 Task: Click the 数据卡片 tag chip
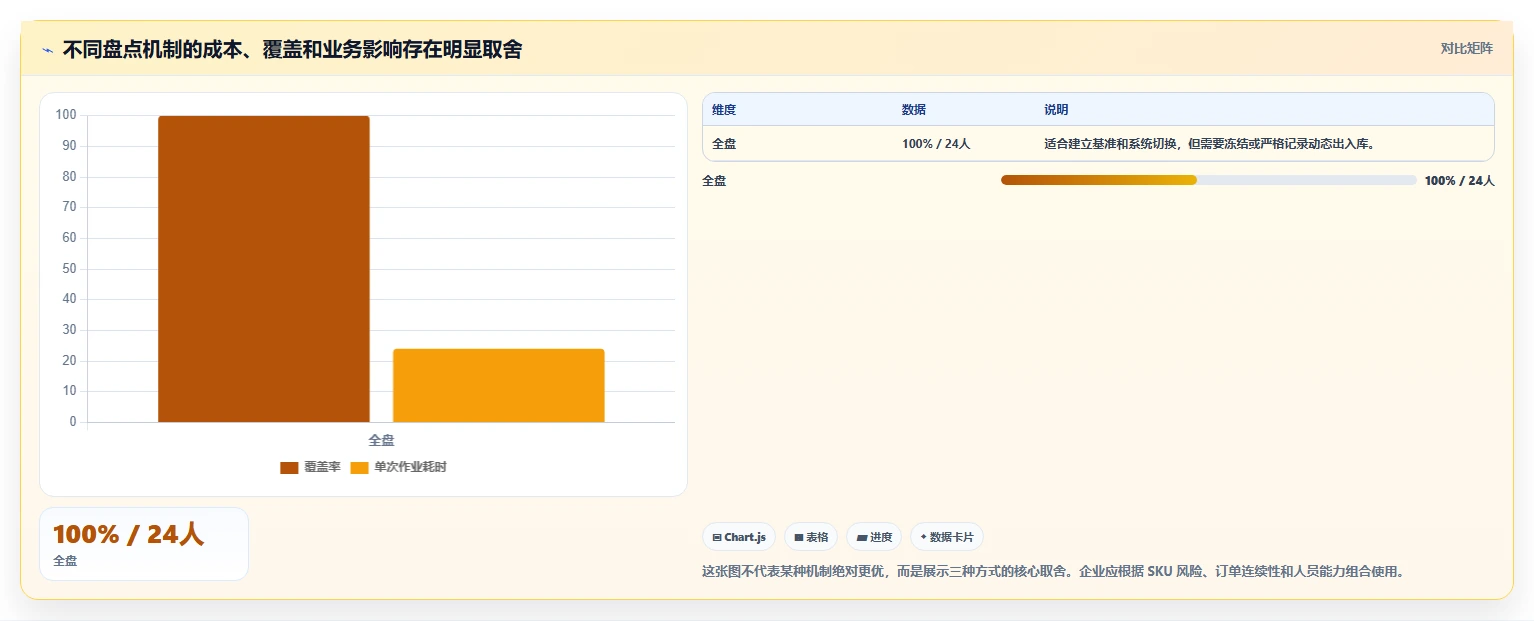(947, 537)
